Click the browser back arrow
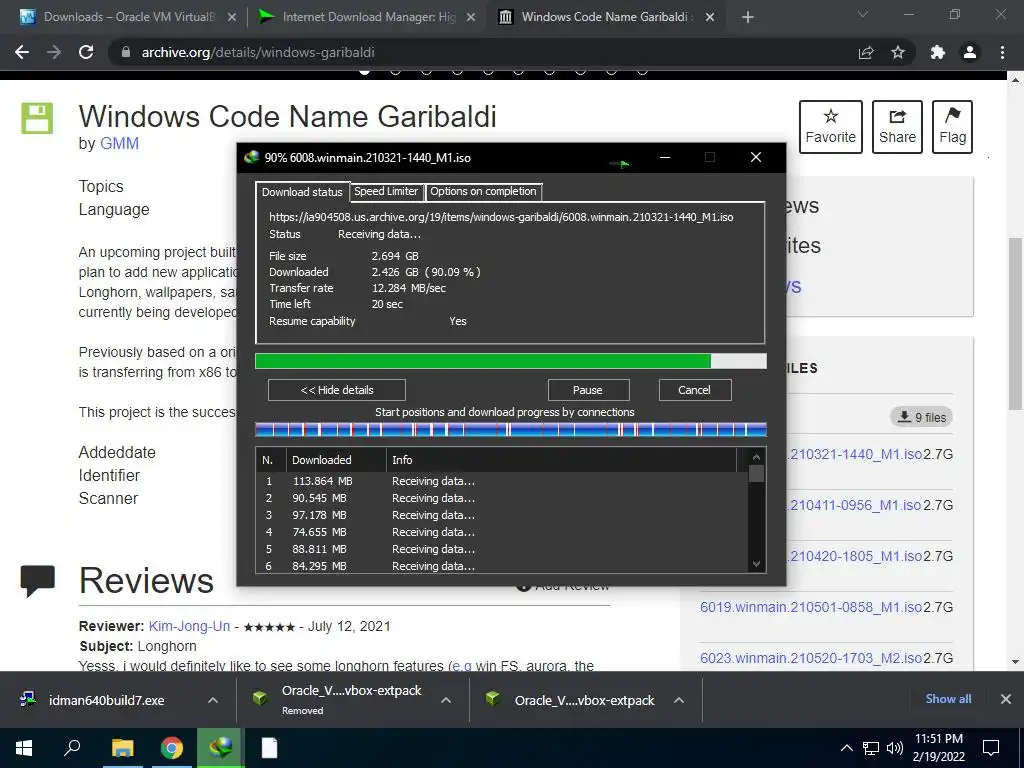 click(x=22, y=52)
